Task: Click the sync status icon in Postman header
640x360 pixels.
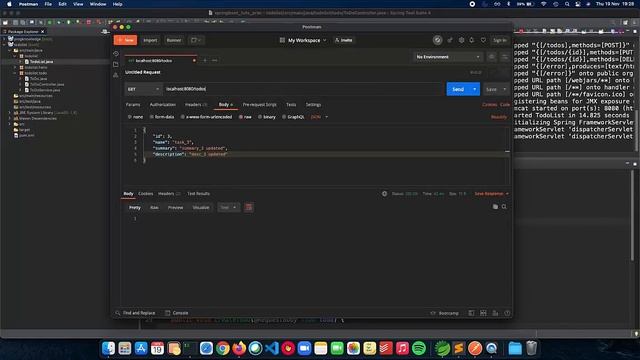Action: [x=437, y=40]
